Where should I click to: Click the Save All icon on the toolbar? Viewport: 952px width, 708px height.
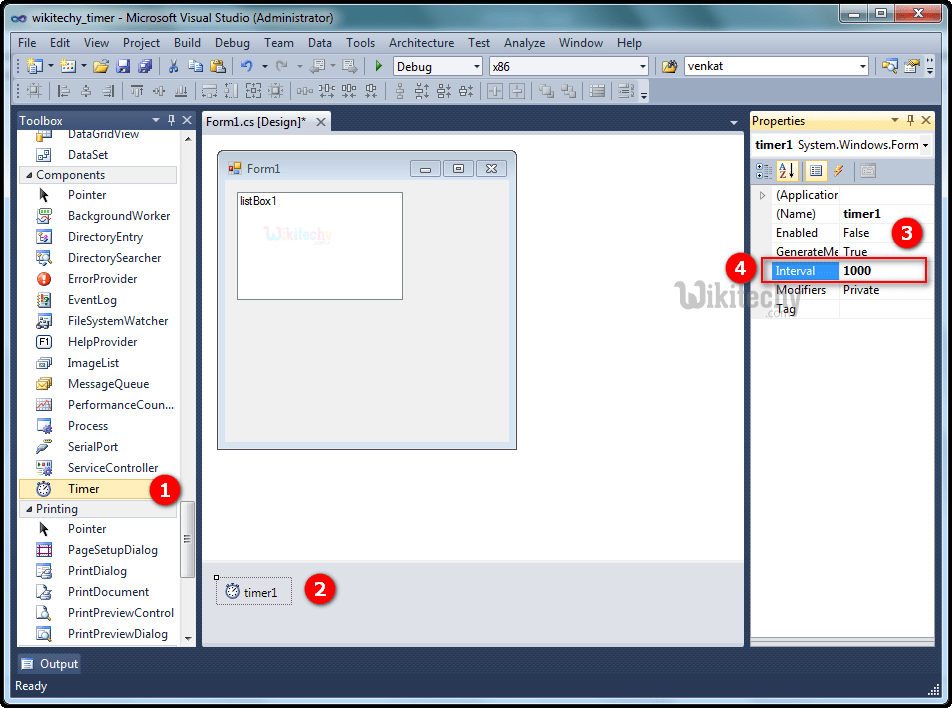146,66
